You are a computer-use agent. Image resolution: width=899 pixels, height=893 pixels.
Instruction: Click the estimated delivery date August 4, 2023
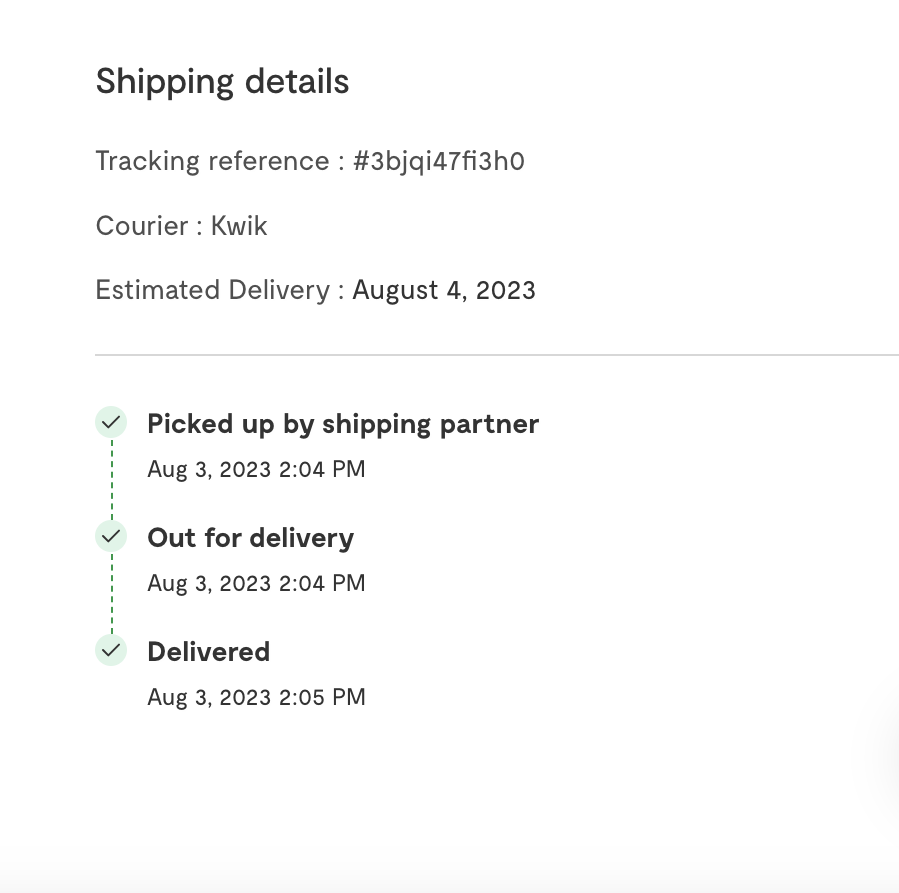444,290
